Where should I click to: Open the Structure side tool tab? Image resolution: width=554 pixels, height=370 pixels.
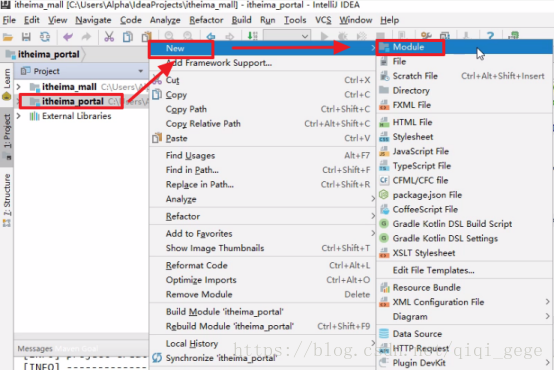coord(7,200)
